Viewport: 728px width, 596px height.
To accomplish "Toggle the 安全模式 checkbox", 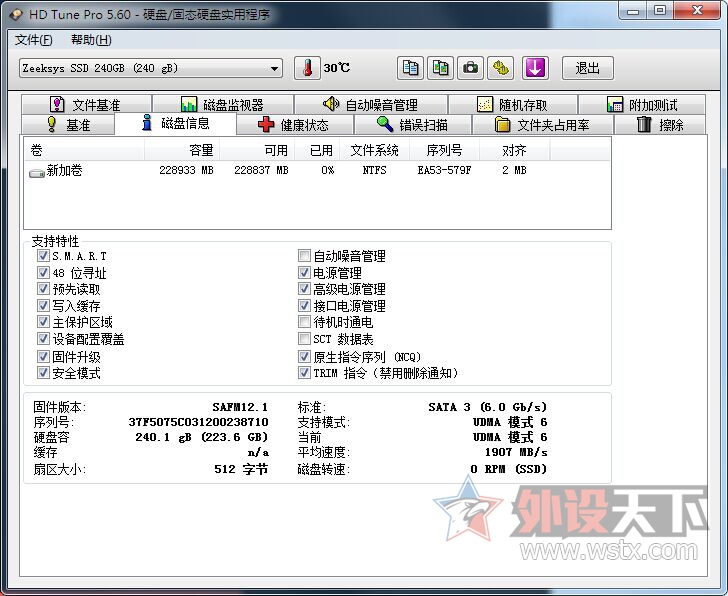I will (x=43, y=372).
